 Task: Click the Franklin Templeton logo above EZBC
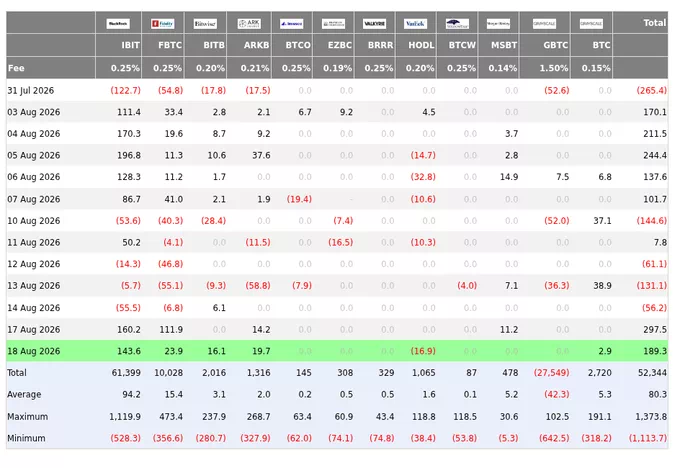[x=333, y=23]
